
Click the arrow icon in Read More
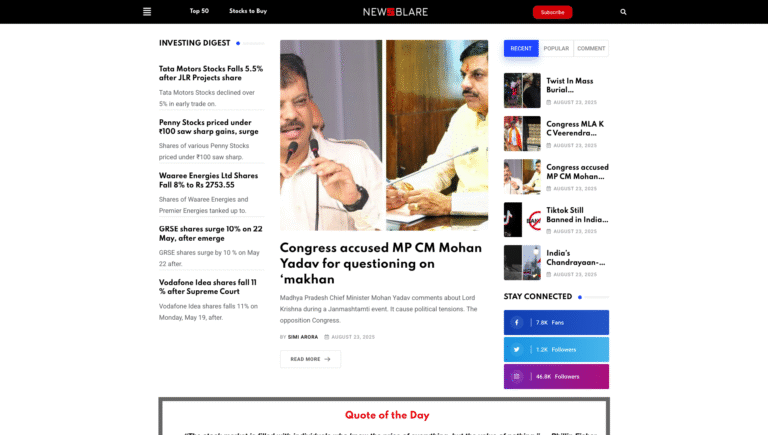(327, 359)
